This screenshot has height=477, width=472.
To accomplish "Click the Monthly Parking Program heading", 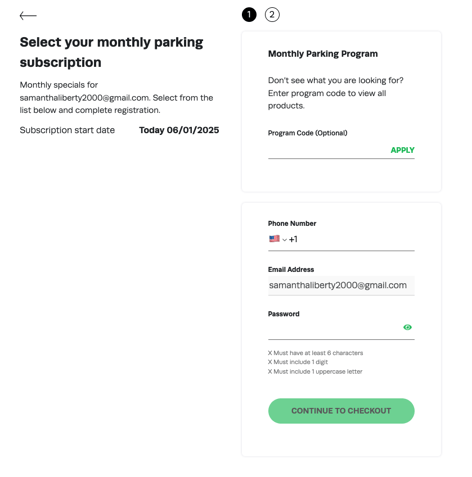I will (x=323, y=54).
